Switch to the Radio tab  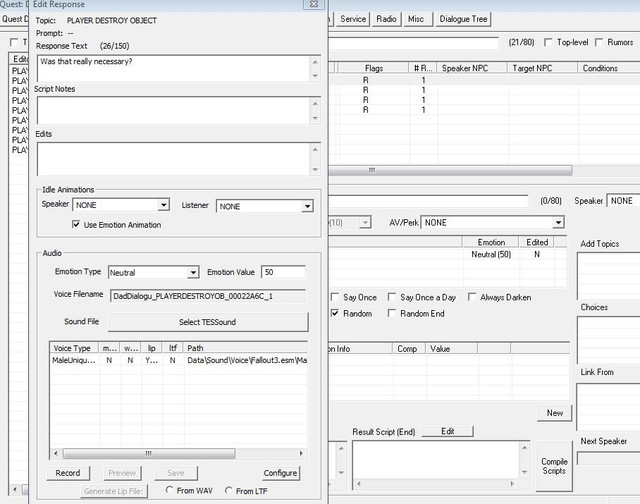386,19
